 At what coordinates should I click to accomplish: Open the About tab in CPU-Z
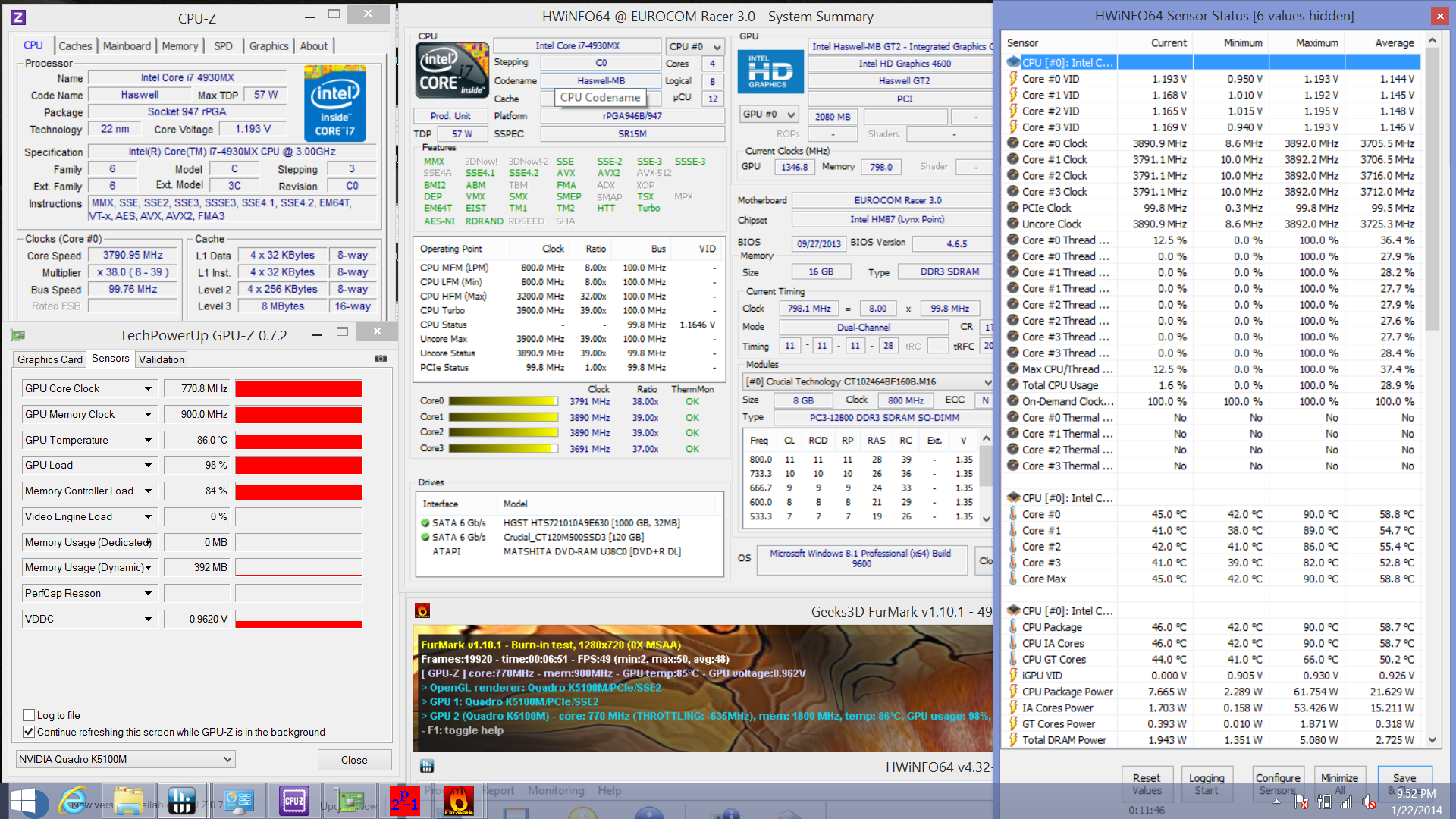pos(313,46)
